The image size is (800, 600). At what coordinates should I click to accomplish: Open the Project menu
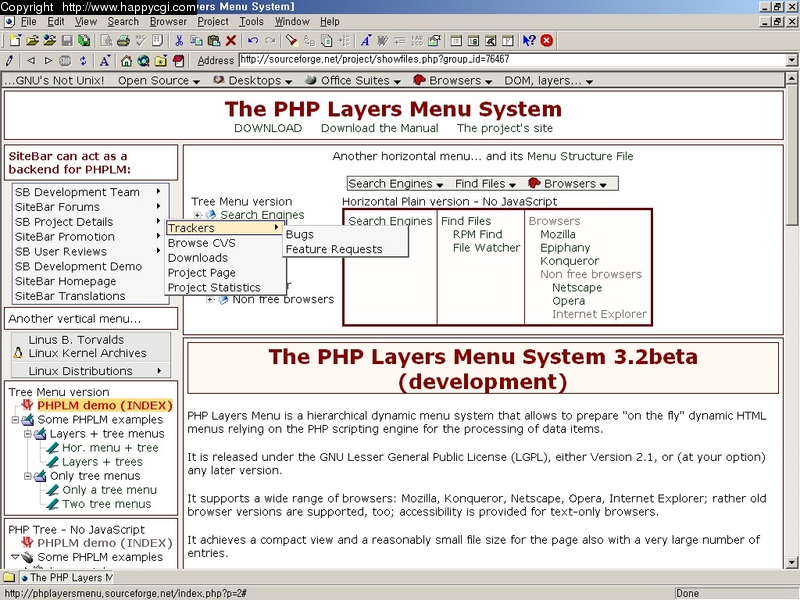(x=213, y=21)
